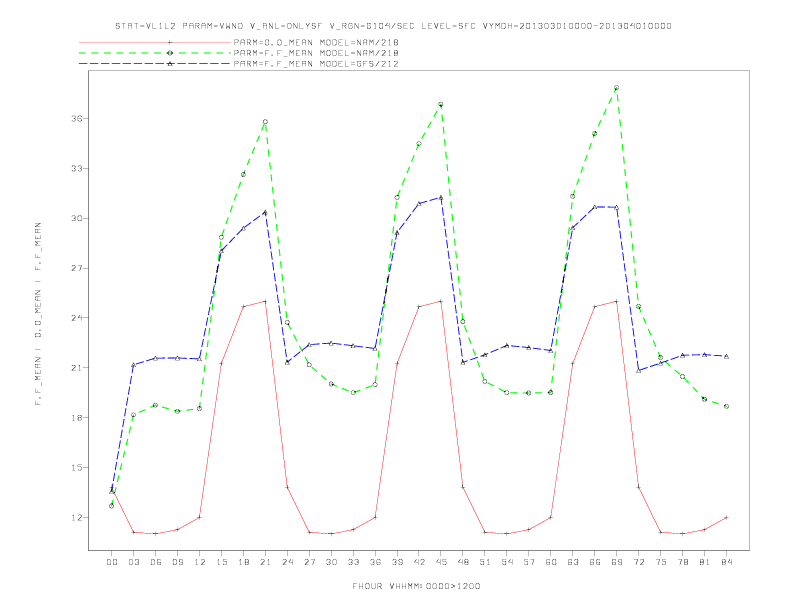Screen dimensions: 792x612
Task: Click green NAM peak marker at hour 45
Action: tap(441, 105)
